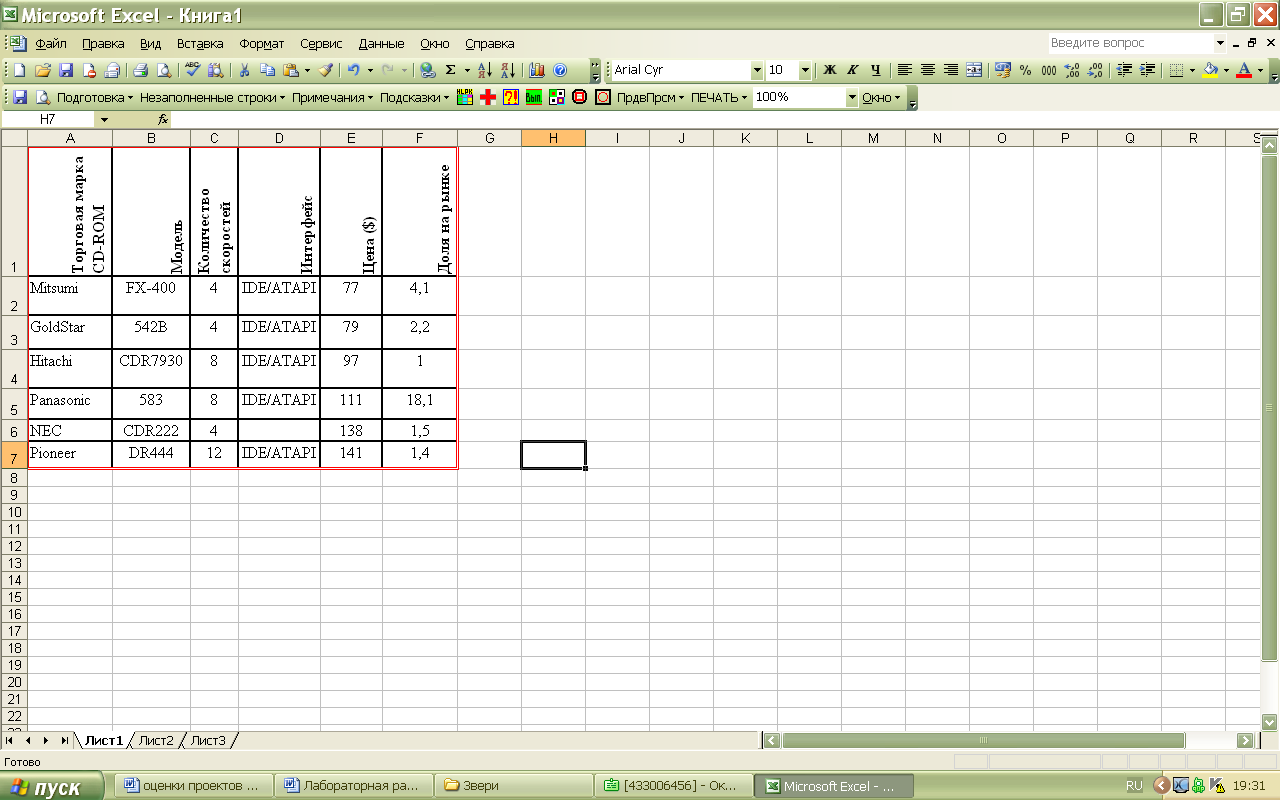Switch to the Лист3 sheet tab
Image resolution: width=1280 pixels, height=800 pixels.
(x=209, y=741)
